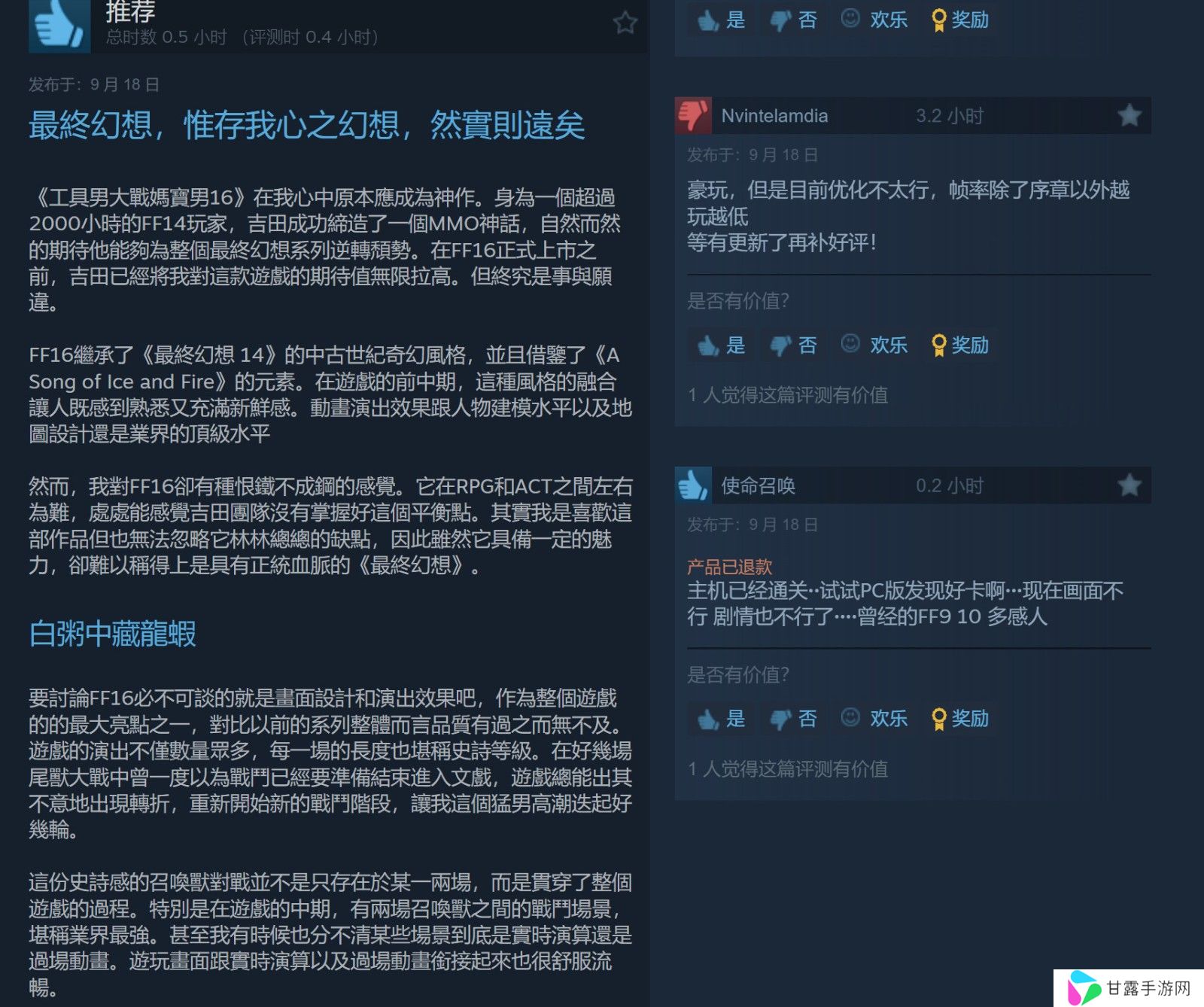Click the thumbs-down icon next to Nvintelamdia
The image size is (1204, 1007).
pos(693,115)
